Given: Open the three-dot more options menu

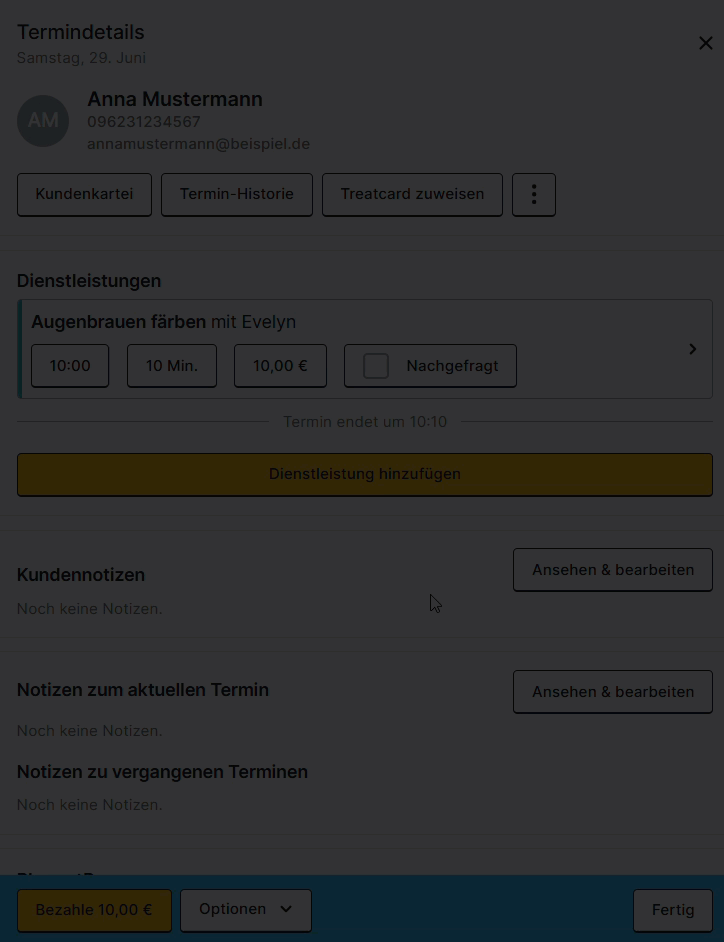Looking at the screenshot, I should [534, 195].
